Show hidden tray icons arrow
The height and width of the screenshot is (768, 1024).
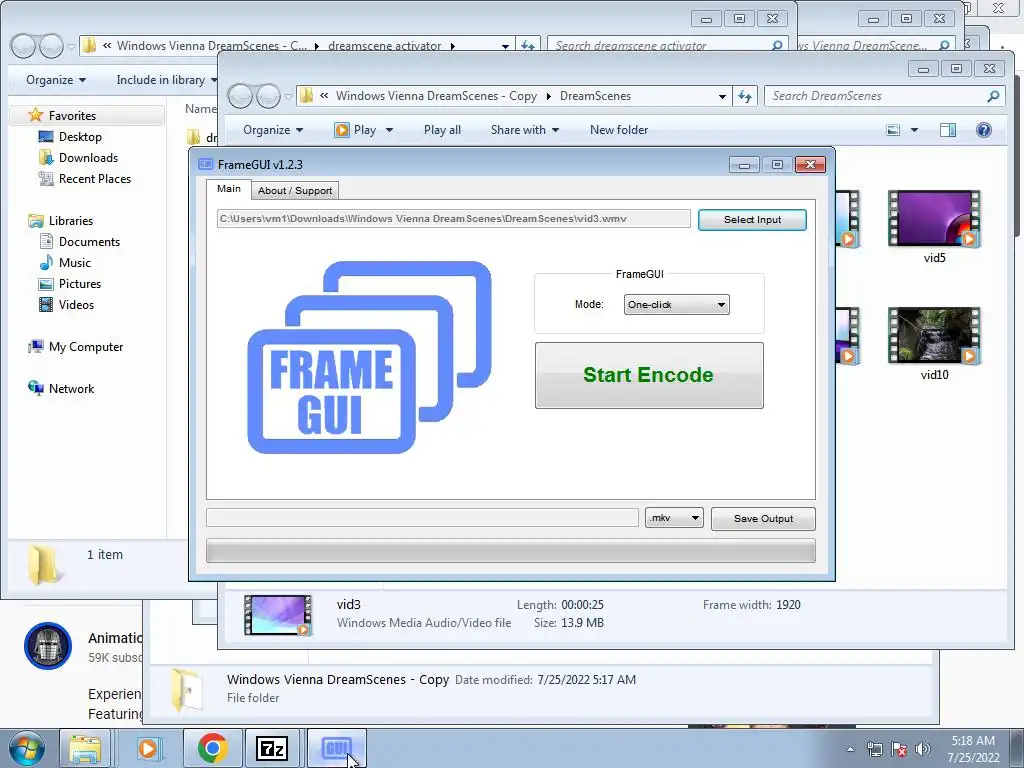coord(850,749)
